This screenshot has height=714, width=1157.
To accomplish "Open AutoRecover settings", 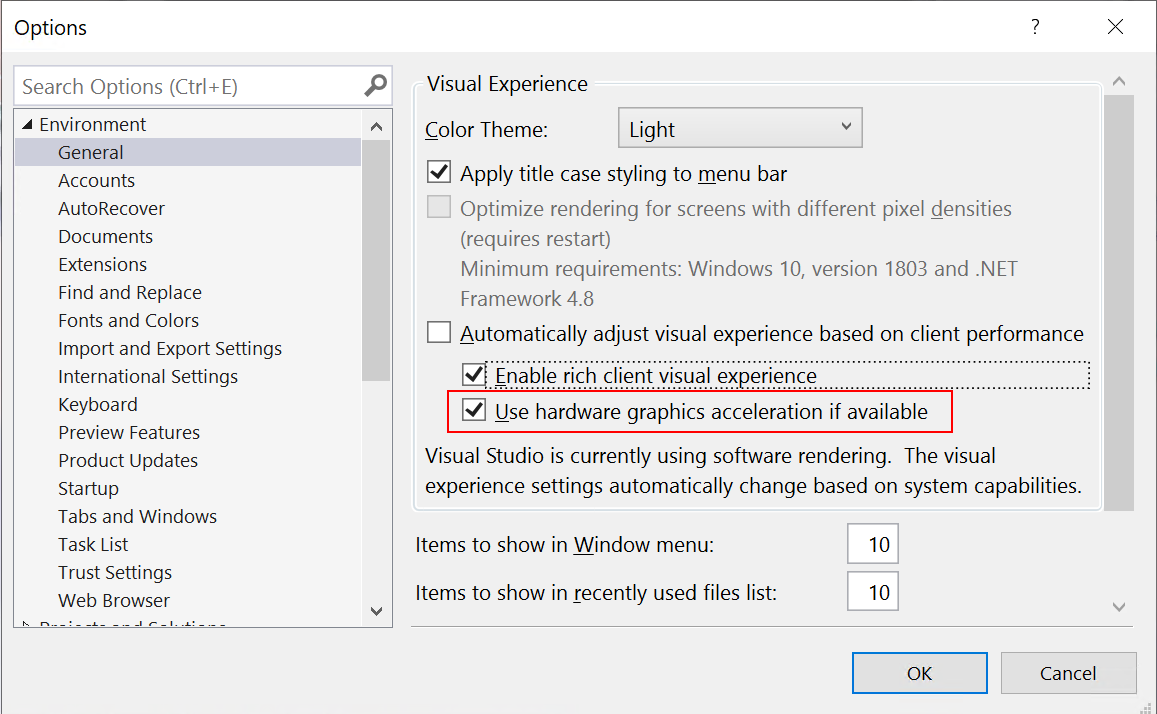I will pos(111,209).
